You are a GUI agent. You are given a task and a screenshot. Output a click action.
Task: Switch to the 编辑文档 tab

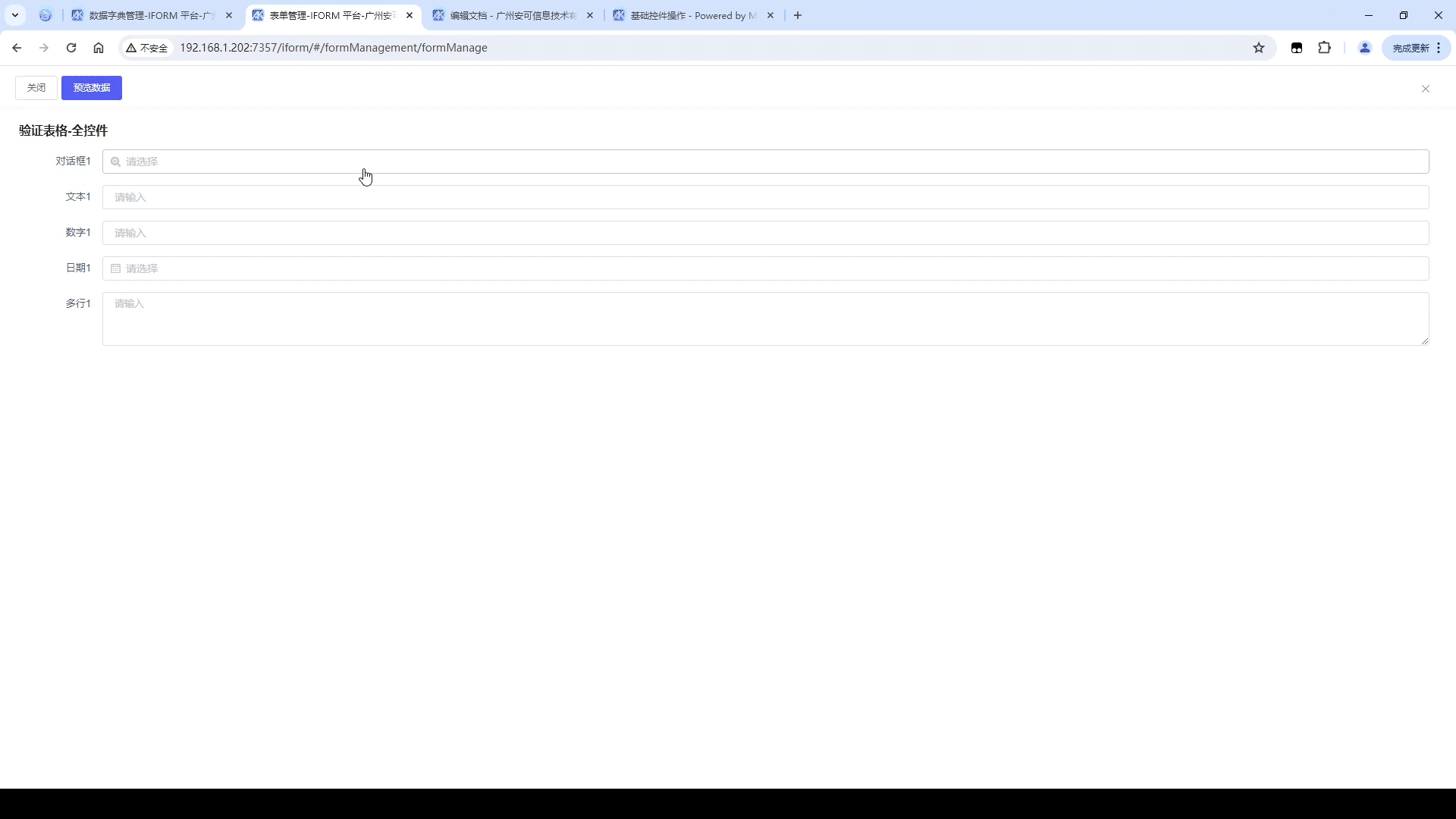pyautogui.click(x=512, y=15)
